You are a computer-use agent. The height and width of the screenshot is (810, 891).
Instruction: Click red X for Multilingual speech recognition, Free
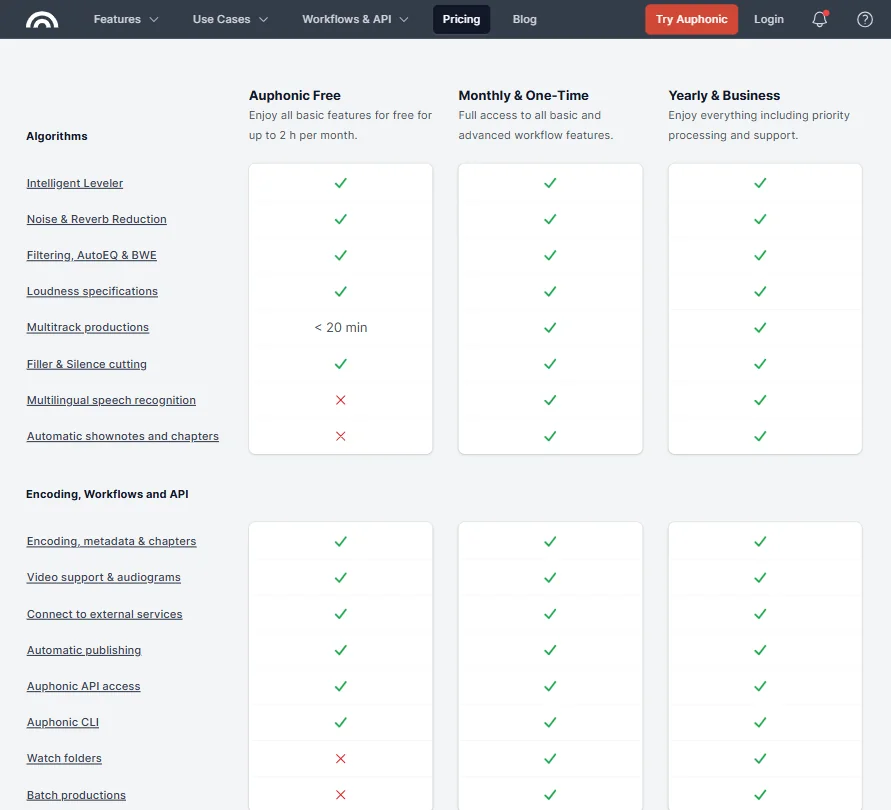tap(340, 400)
